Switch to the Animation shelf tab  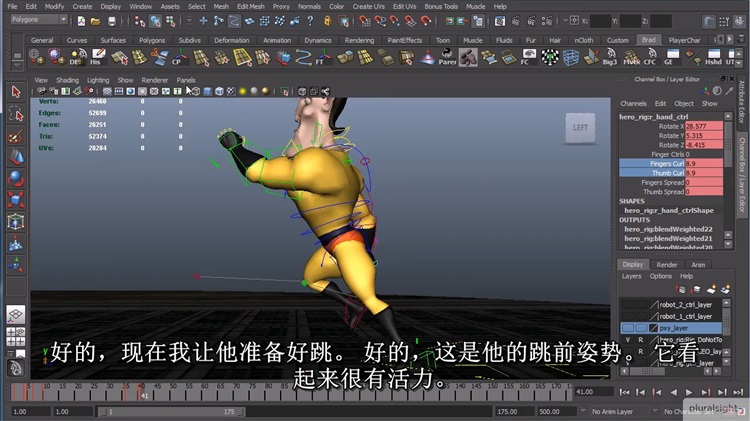click(x=277, y=40)
